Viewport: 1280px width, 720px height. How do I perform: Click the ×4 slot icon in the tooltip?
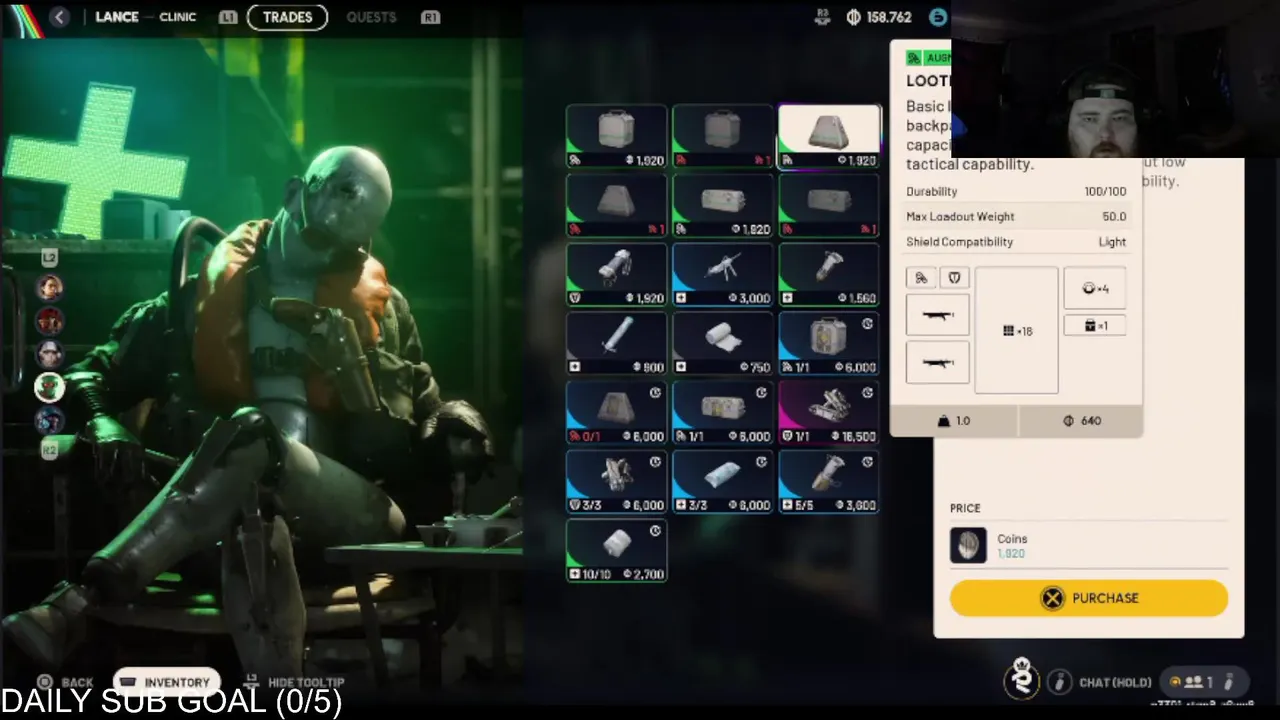[x=1094, y=288]
